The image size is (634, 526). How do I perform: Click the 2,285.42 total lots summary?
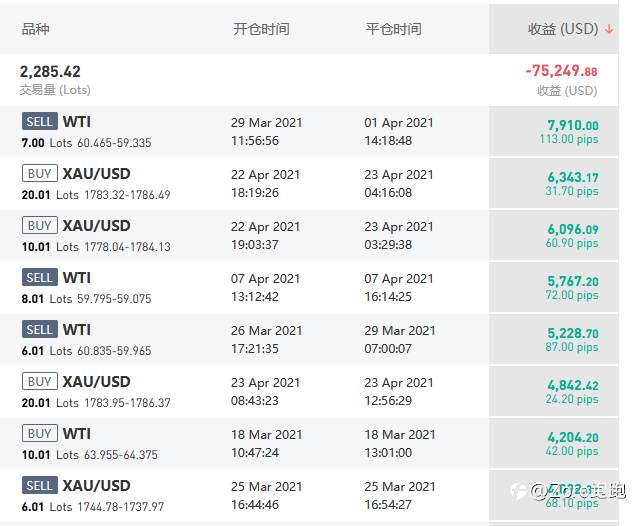(50, 72)
